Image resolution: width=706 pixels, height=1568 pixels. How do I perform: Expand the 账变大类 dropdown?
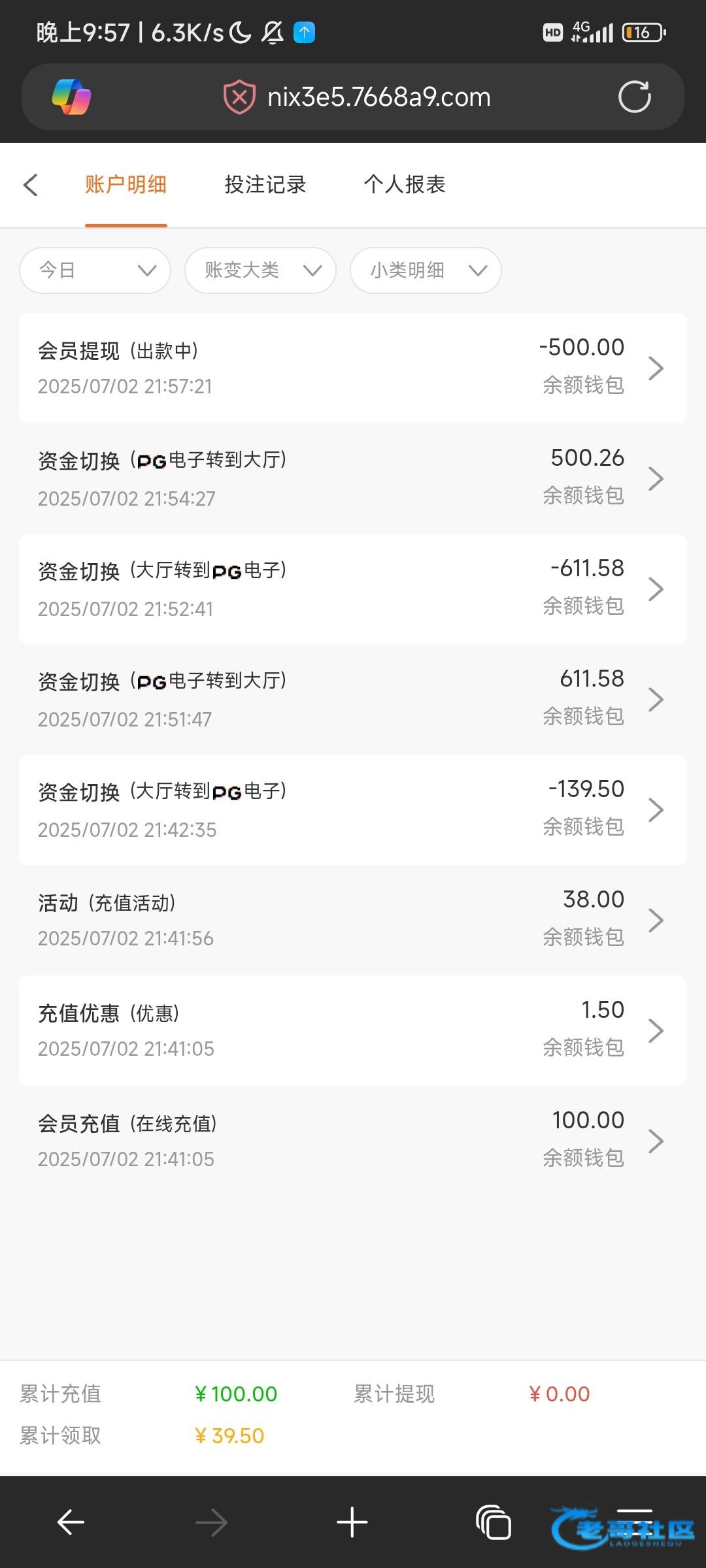coord(260,270)
